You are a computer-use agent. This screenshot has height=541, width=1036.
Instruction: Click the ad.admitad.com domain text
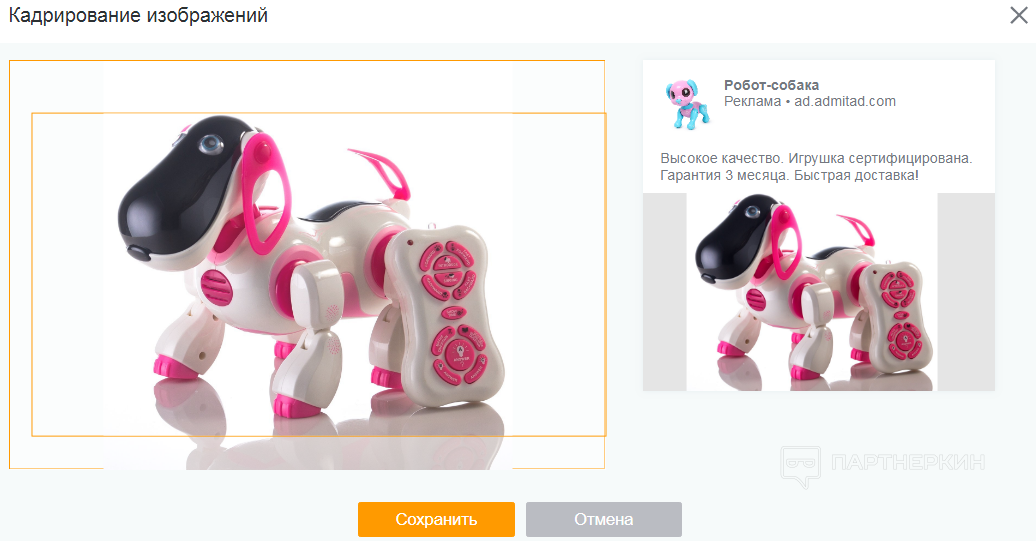(845, 101)
